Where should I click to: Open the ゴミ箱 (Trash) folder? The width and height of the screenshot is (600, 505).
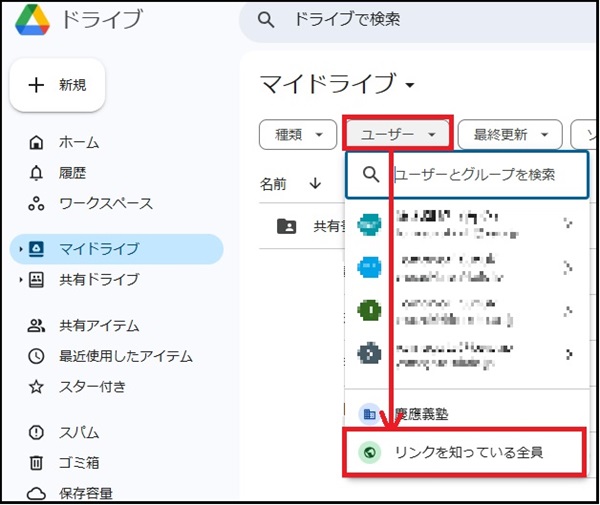78,462
